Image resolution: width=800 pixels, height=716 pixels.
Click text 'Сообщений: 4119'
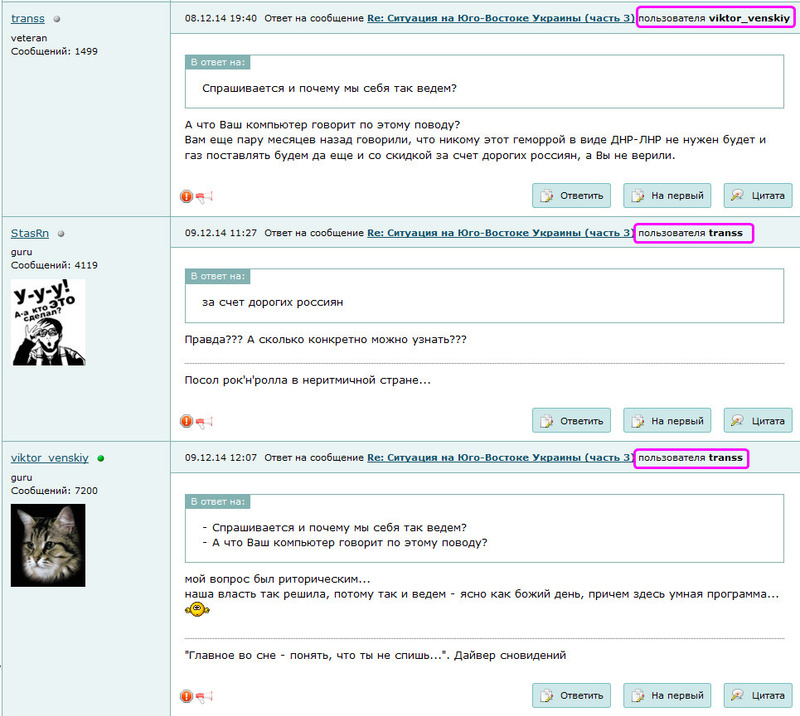click(54, 265)
